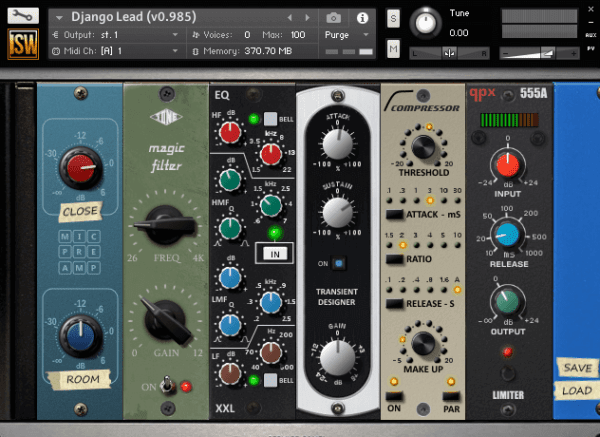The width and height of the screenshot is (600, 437).
Task: Click the compressor THRESHOLD knob
Action: click(x=423, y=146)
